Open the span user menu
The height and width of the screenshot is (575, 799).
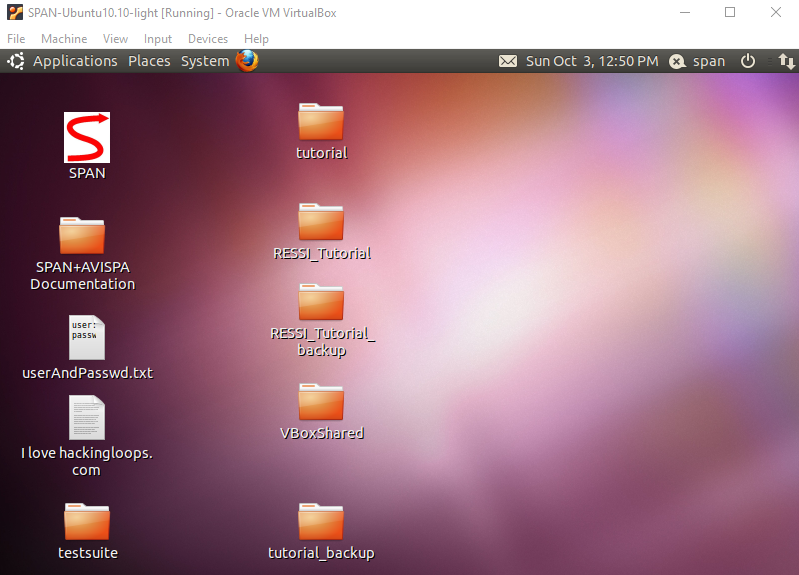click(709, 62)
